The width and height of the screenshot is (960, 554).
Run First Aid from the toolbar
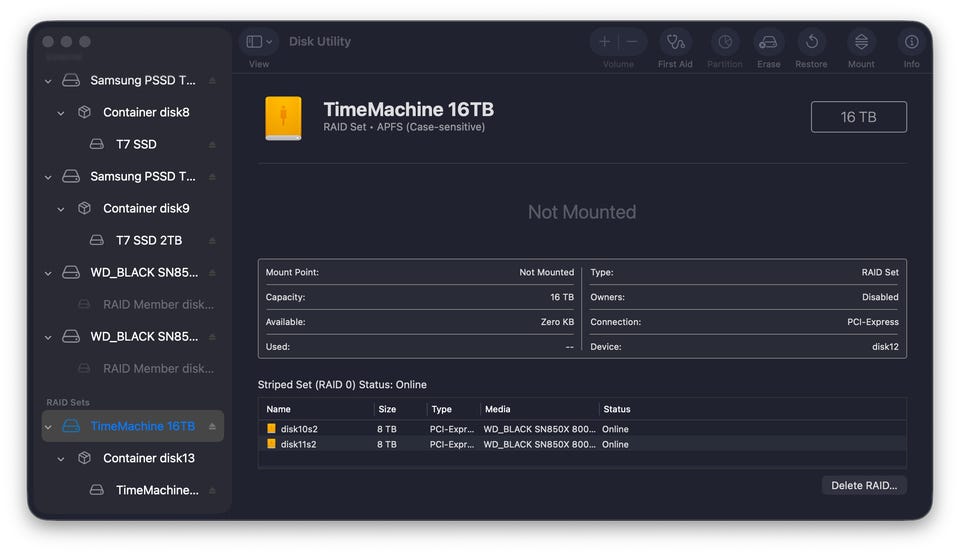[x=675, y=42]
